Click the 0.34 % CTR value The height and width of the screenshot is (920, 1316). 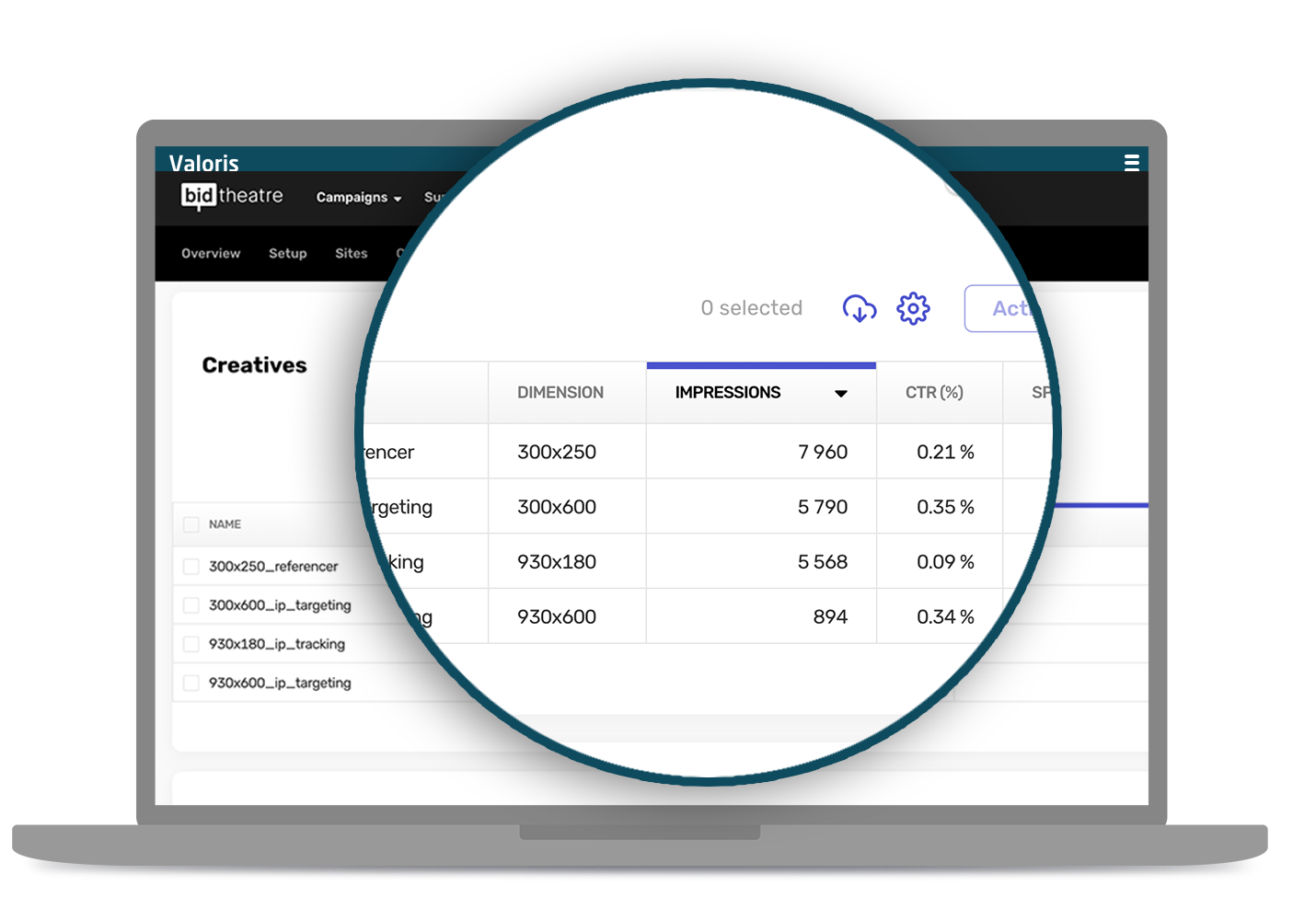945,617
